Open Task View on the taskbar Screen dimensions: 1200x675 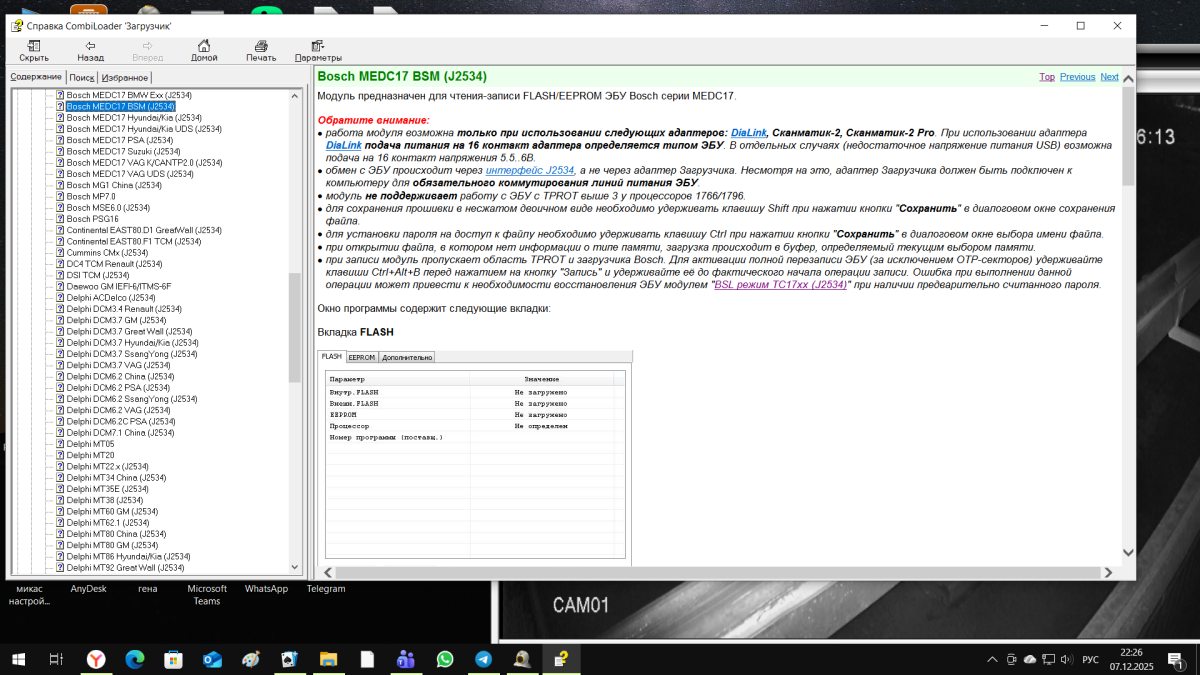point(57,659)
